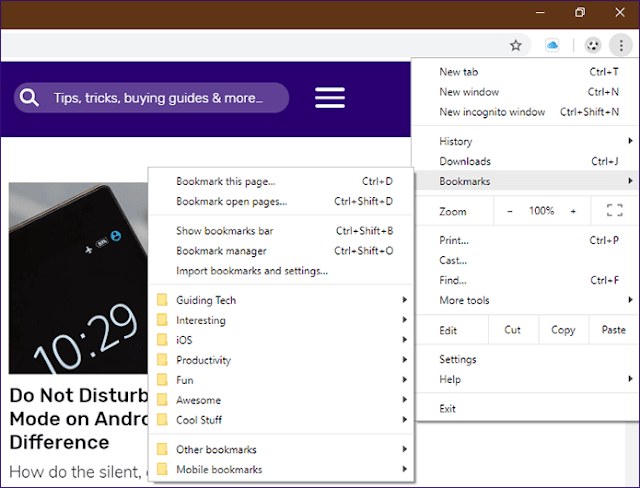
Task: Click the blue cloud extension icon
Action: pos(552,45)
